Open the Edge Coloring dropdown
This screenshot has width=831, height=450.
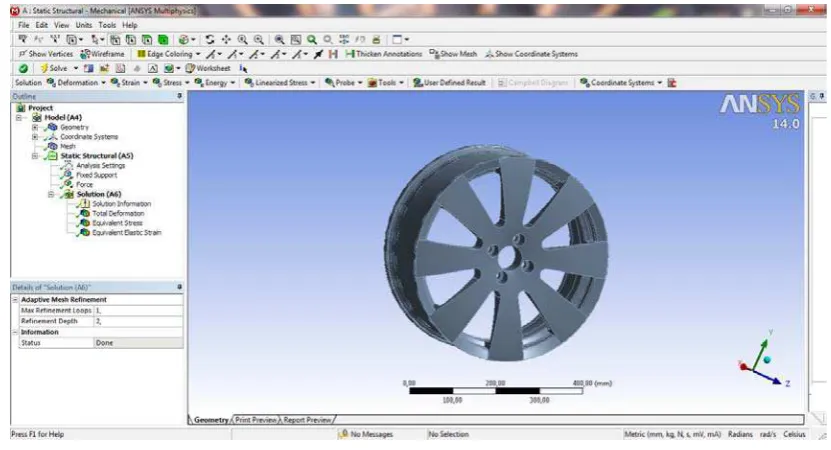point(169,54)
